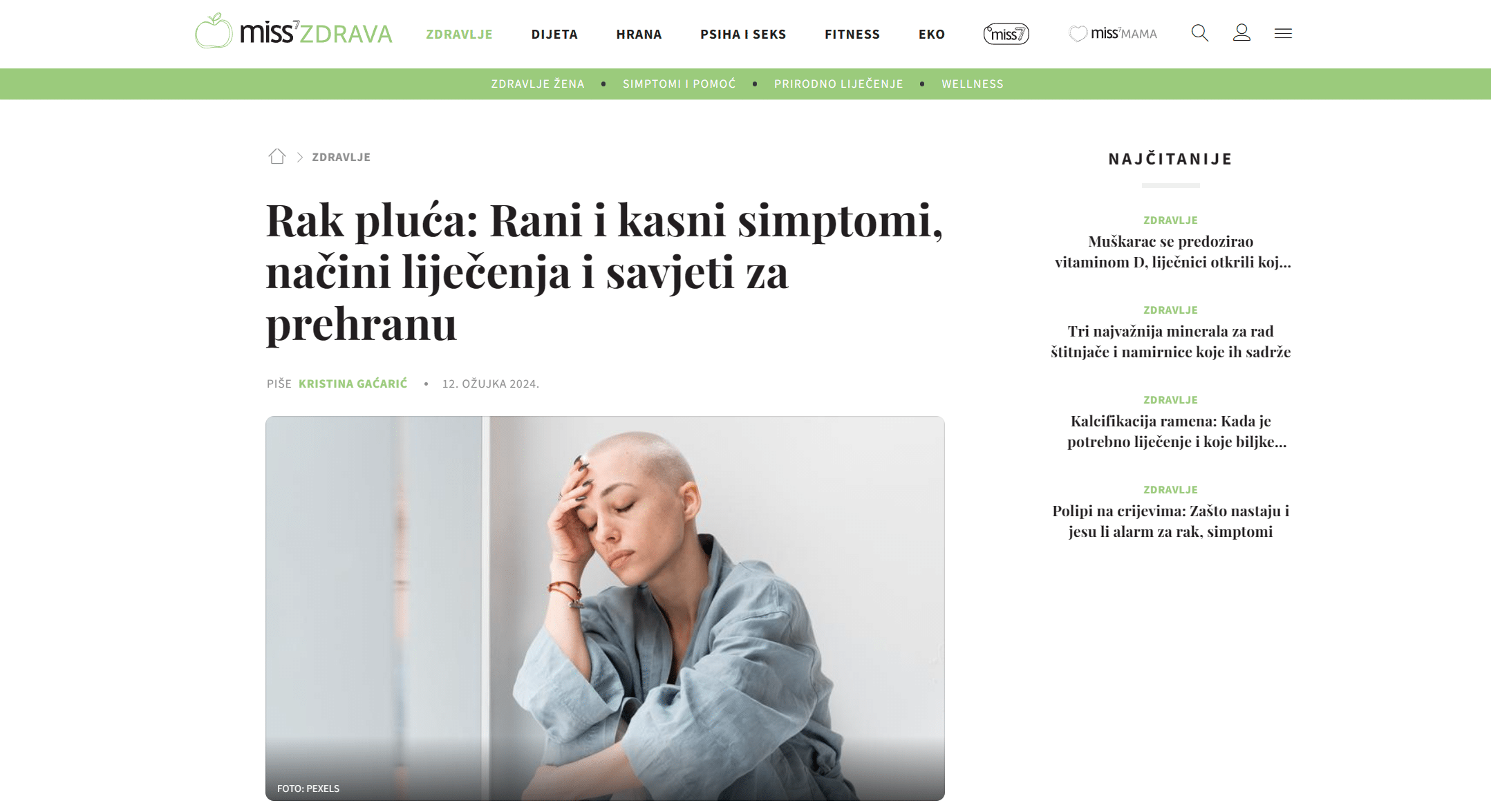Open article about vitamin D overdose
Screen dimensions: 1491x812
click(x=1171, y=252)
